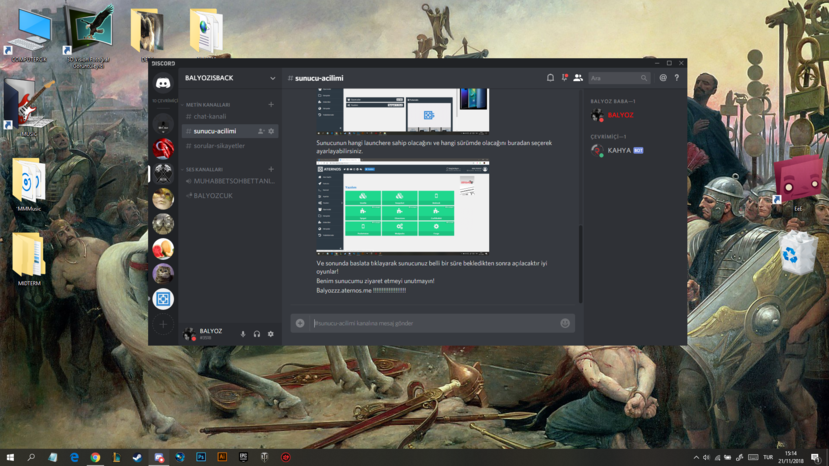Open Photoshop from the taskbar
This screenshot has height=466, width=829.
tap(201, 457)
